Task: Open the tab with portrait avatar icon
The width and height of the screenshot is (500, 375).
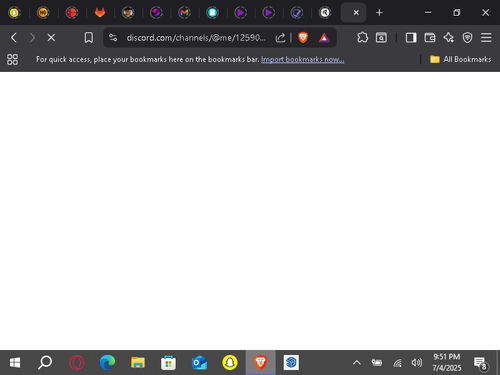Action: [128, 13]
